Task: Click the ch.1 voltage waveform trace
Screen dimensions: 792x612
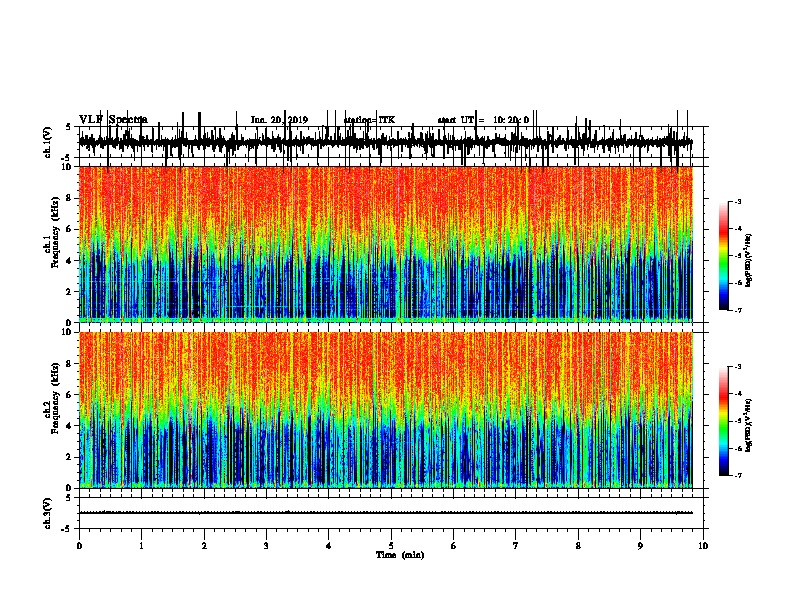Action: [385, 142]
